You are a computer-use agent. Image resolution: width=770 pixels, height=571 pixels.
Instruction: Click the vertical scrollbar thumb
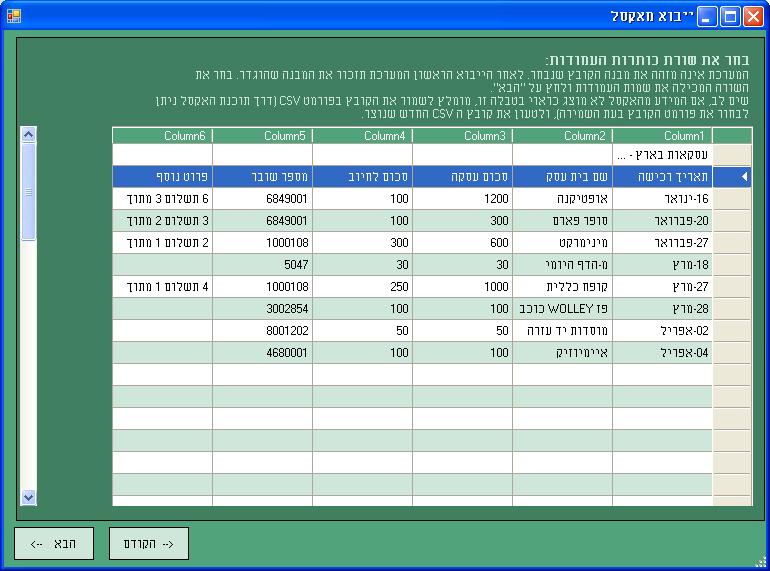click(x=28, y=192)
